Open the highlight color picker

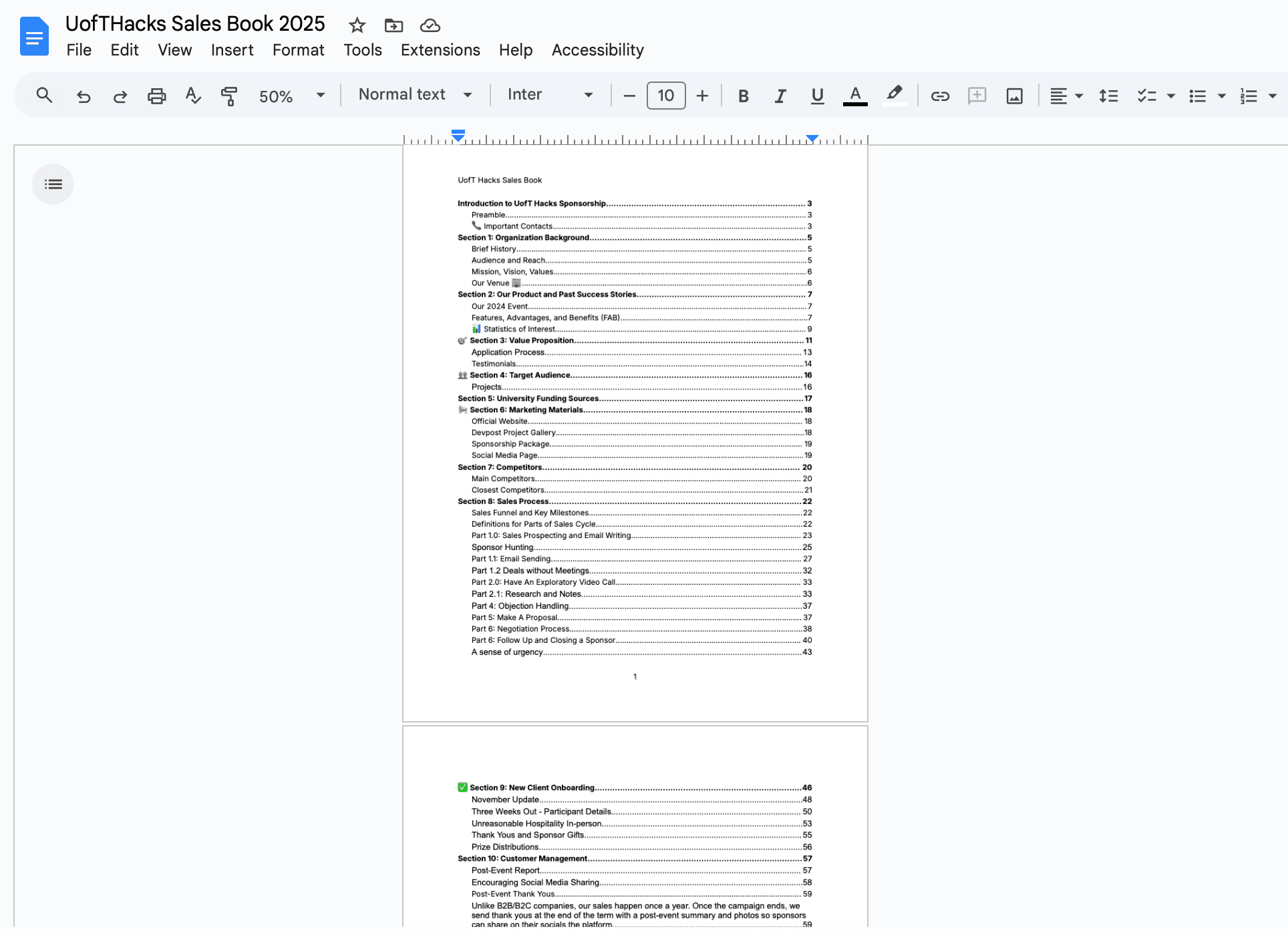pos(894,95)
